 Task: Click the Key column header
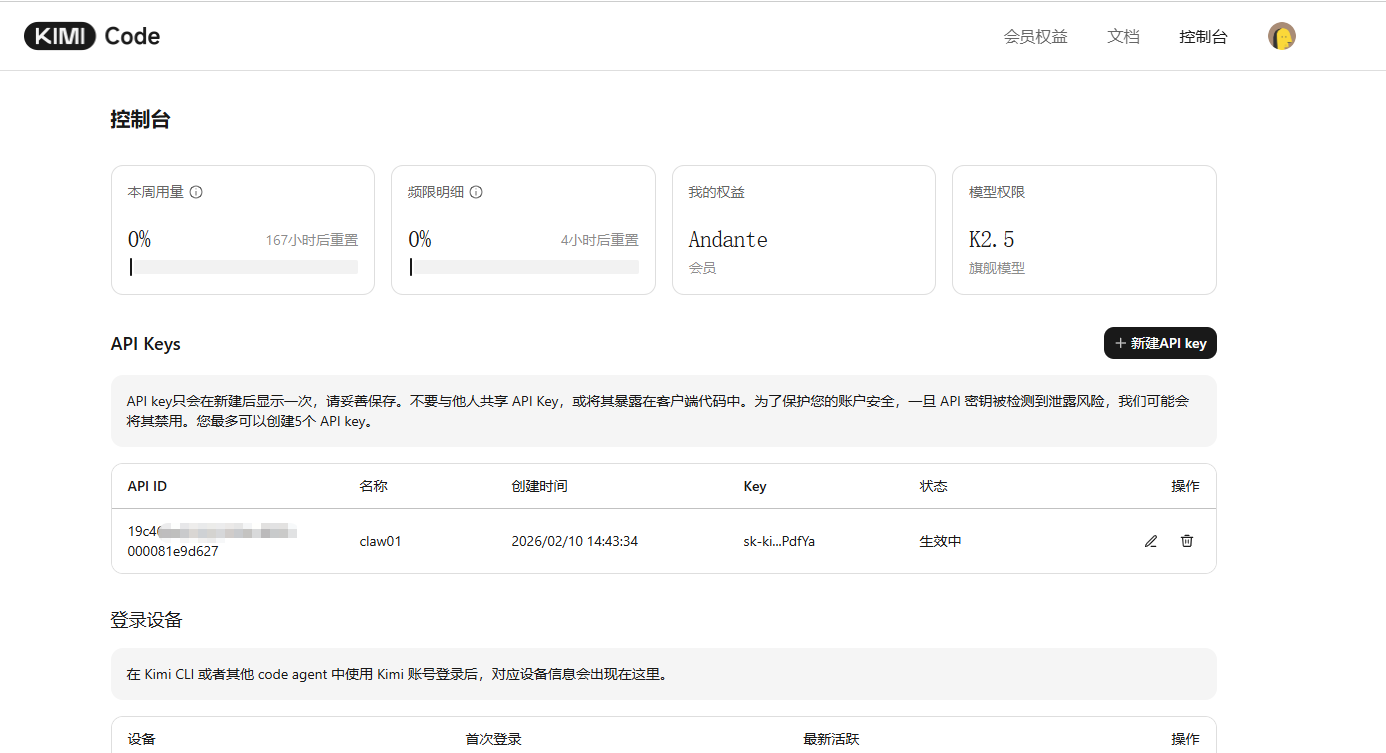(x=755, y=486)
